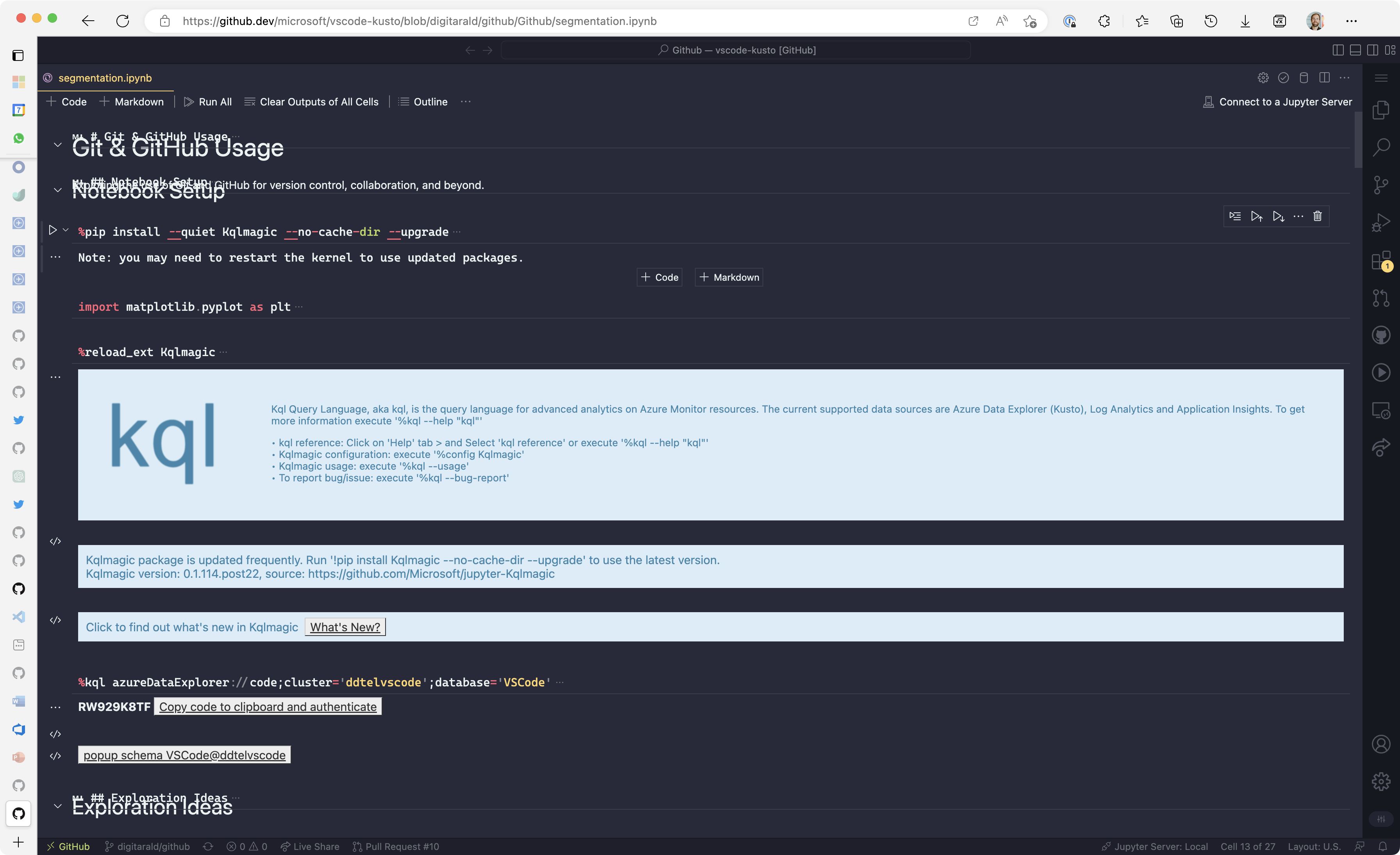Viewport: 1400px width, 855px height.
Task: Open the Source Control view
Action: coord(1381,185)
